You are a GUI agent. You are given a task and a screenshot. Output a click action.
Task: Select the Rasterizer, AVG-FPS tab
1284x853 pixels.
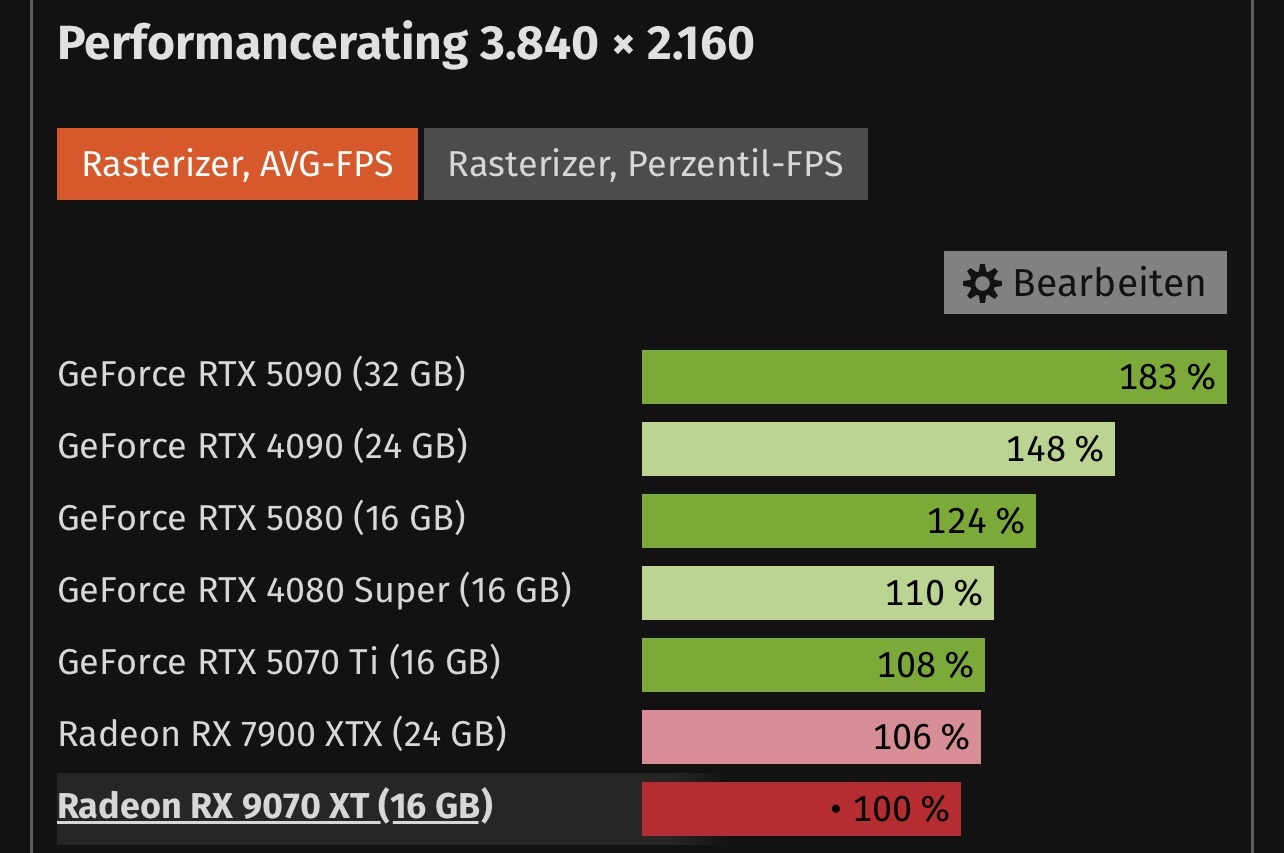pyautogui.click(x=237, y=164)
